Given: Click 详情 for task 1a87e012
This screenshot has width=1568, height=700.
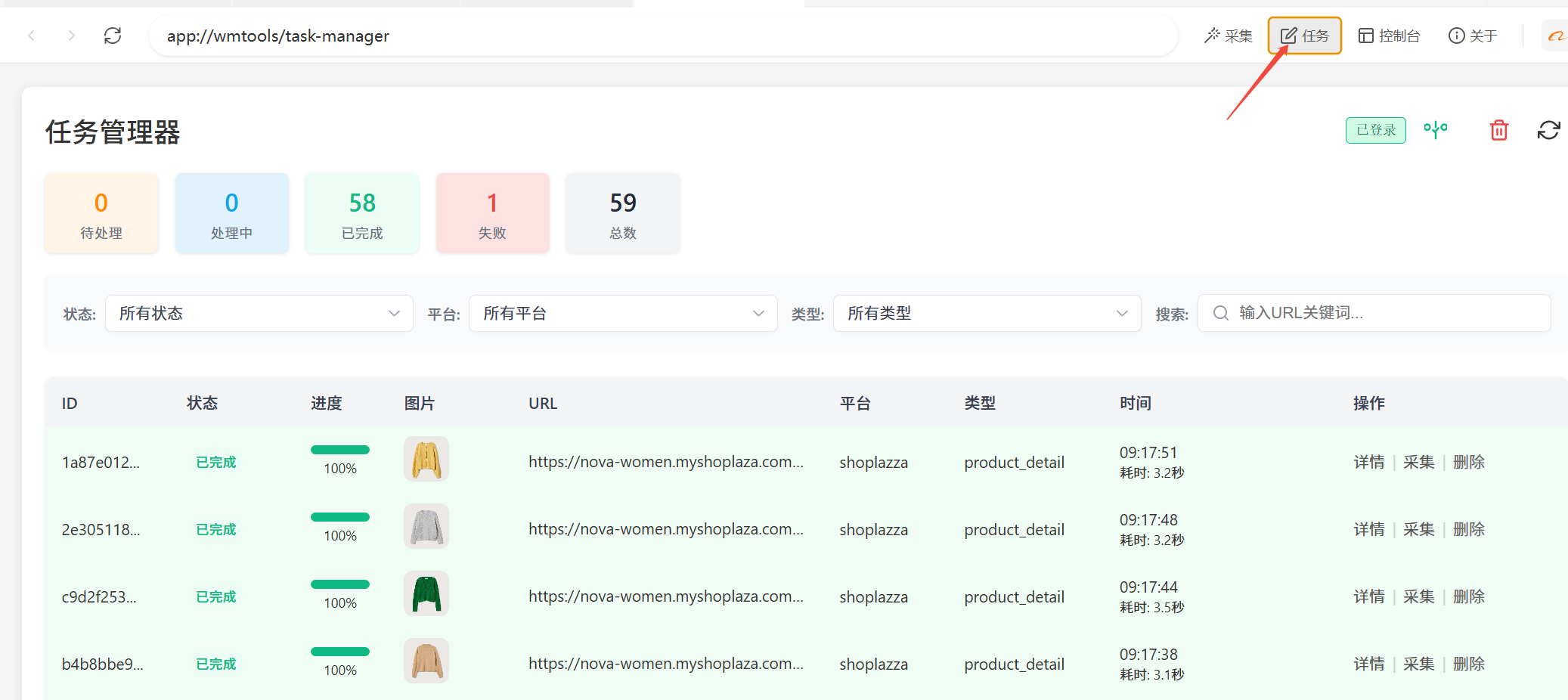Looking at the screenshot, I should click(1368, 462).
